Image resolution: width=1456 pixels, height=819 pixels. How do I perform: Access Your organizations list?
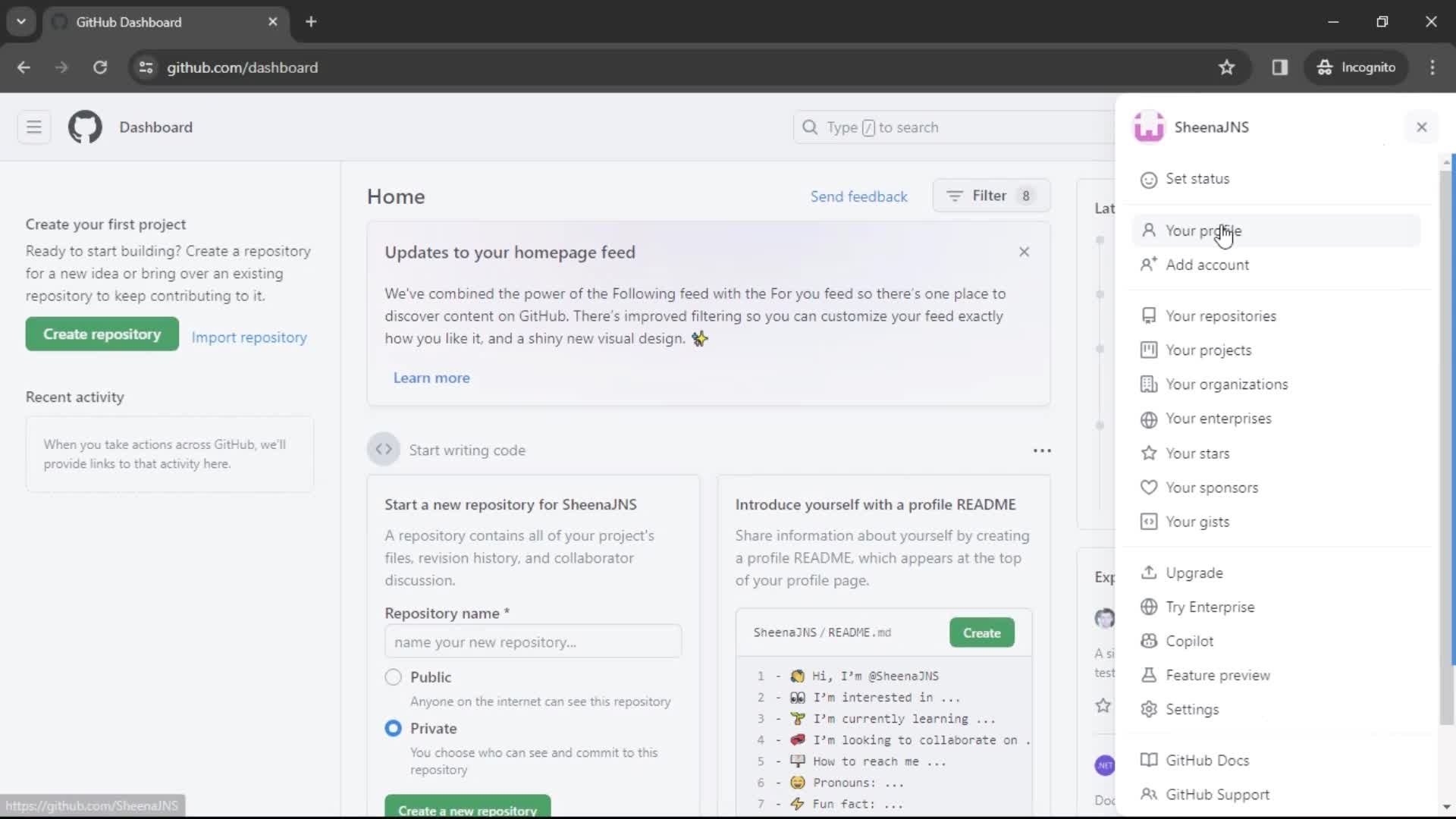(x=1228, y=384)
